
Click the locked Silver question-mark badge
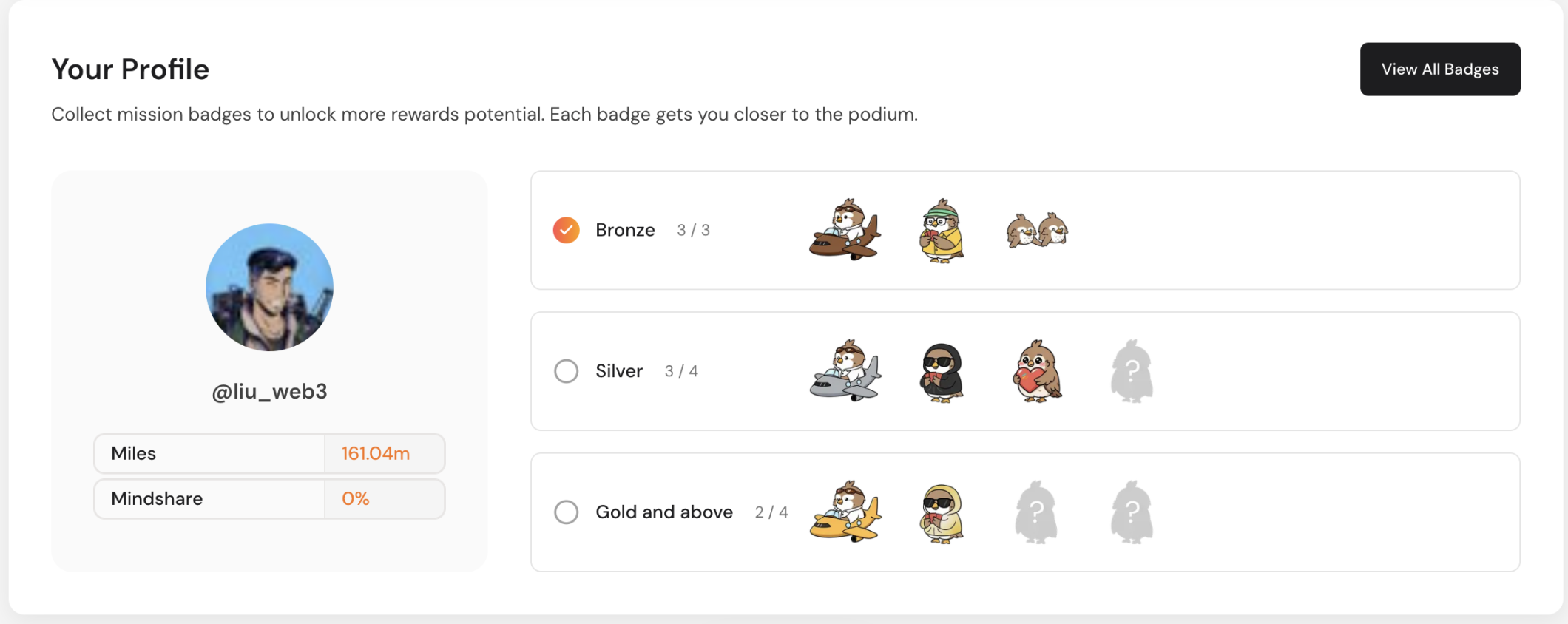click(x=1132, y=371)
